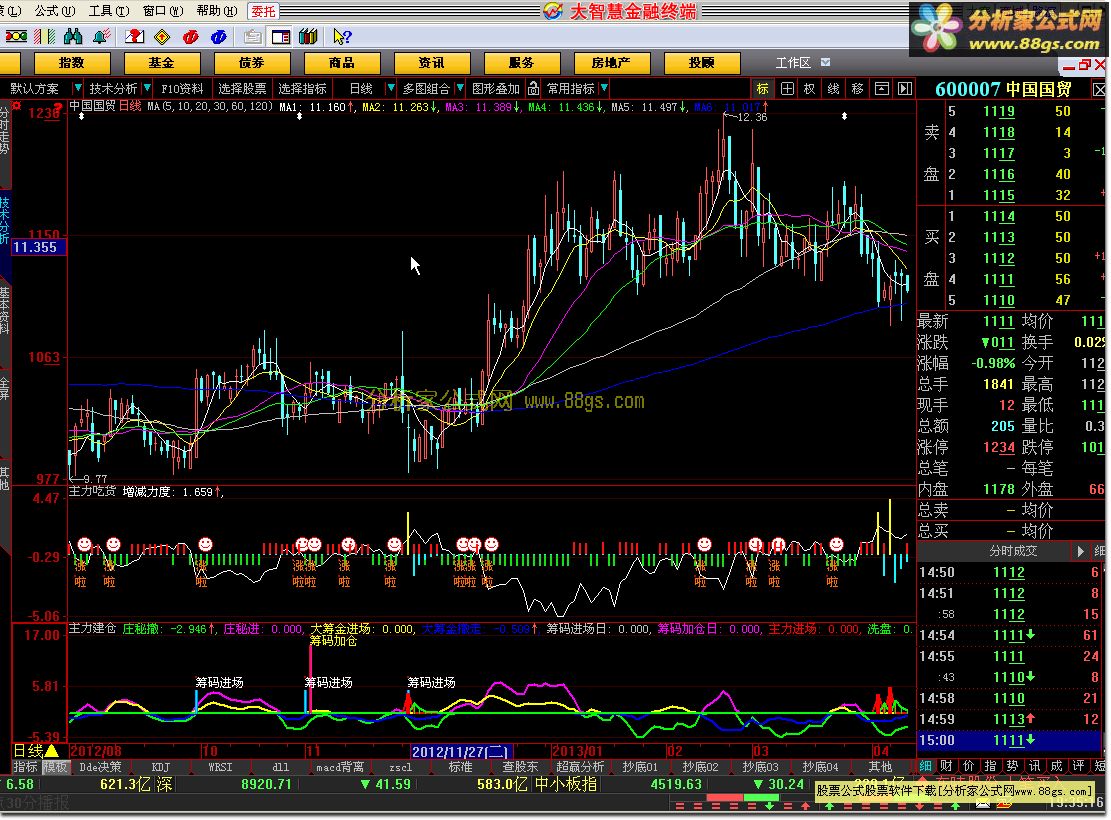
Task: Select the 财 tab in side panel
Action: [947, 766]
